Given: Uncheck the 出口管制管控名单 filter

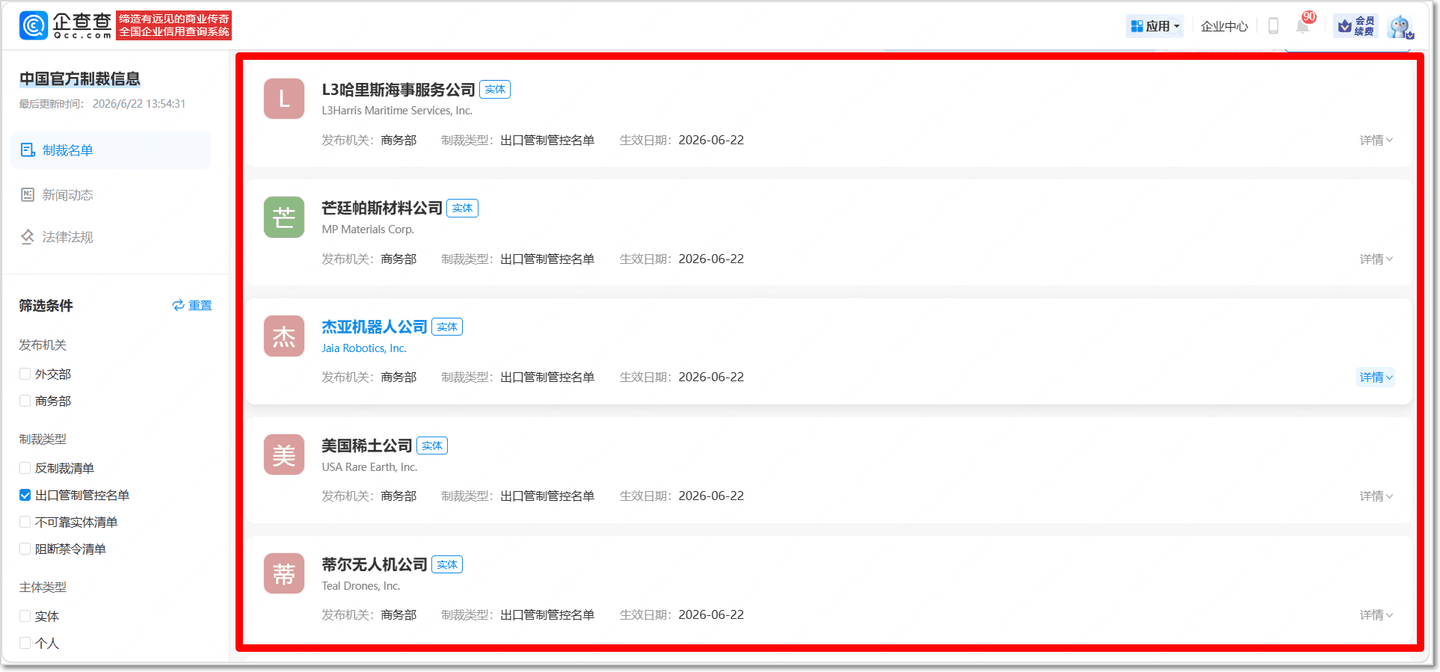Looking at the screenshot, I should tap(25, 495).
